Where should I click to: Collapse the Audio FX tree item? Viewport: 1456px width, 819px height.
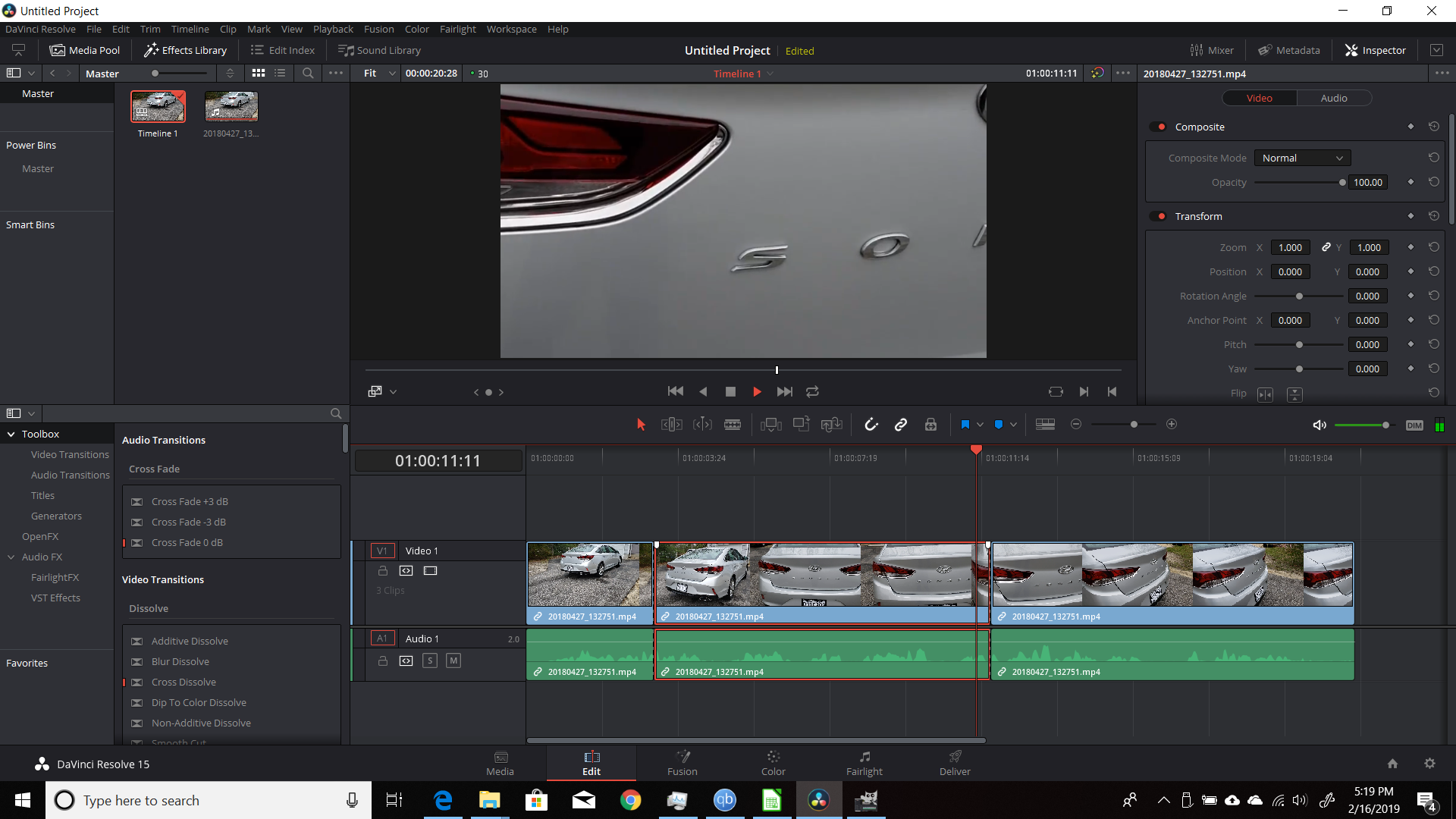coord(11,557)
